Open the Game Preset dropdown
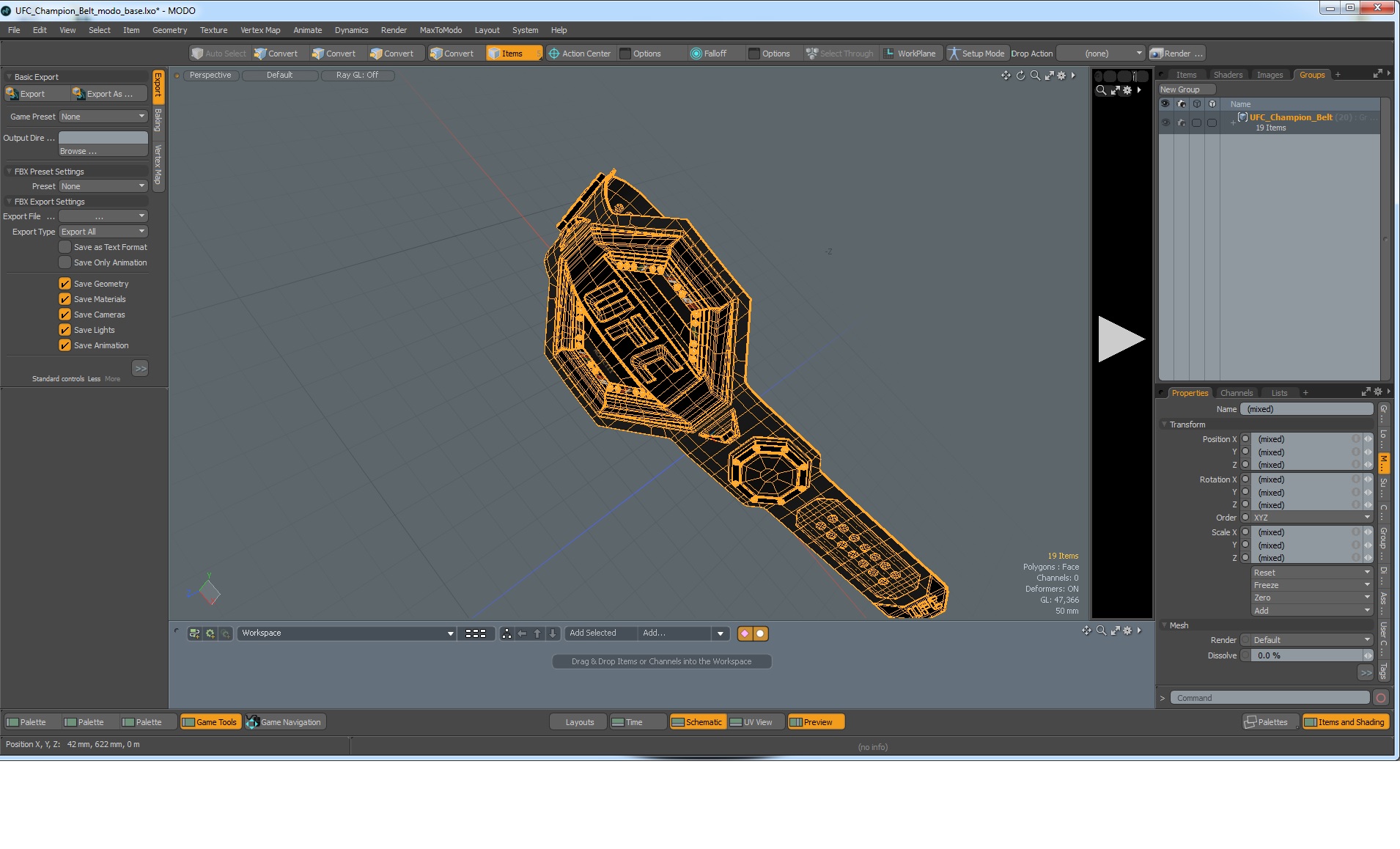 (x=103, y=117)
